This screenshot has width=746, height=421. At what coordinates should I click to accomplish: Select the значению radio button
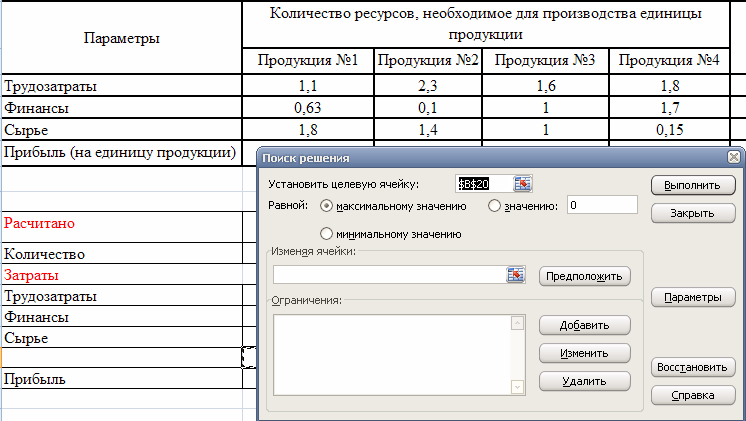494,206
